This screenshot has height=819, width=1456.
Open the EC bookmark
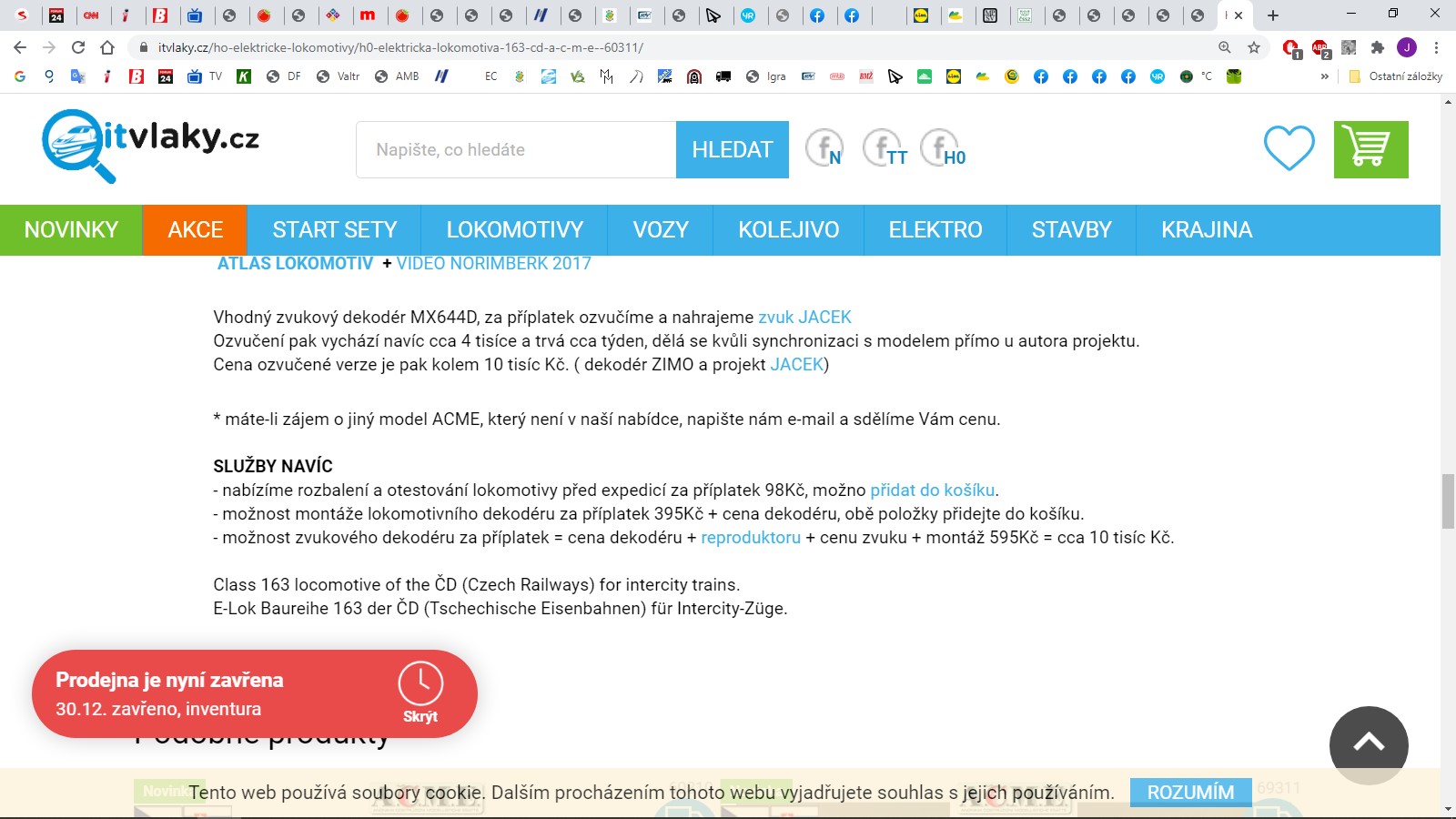pyautogui.click(x=491, y=76)
